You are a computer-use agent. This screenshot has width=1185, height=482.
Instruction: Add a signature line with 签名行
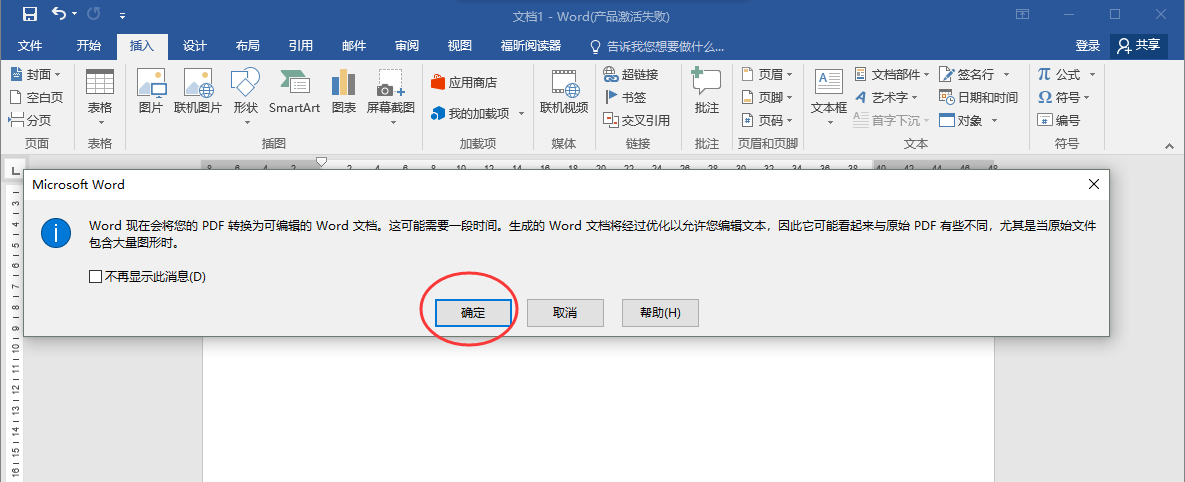tap(975, 74)
